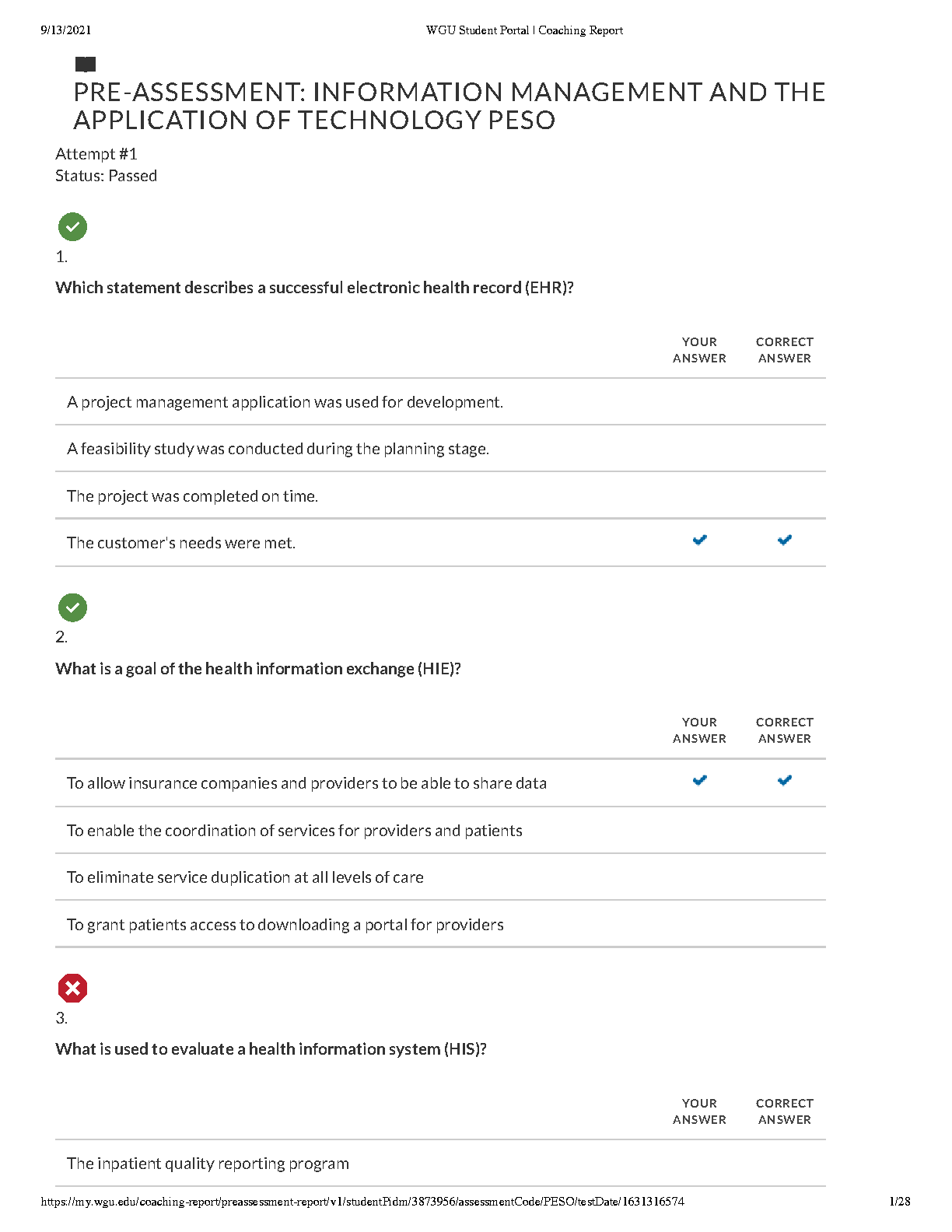Click 'WGU Student Portal | Coaching Report' header text

(524, 30)
